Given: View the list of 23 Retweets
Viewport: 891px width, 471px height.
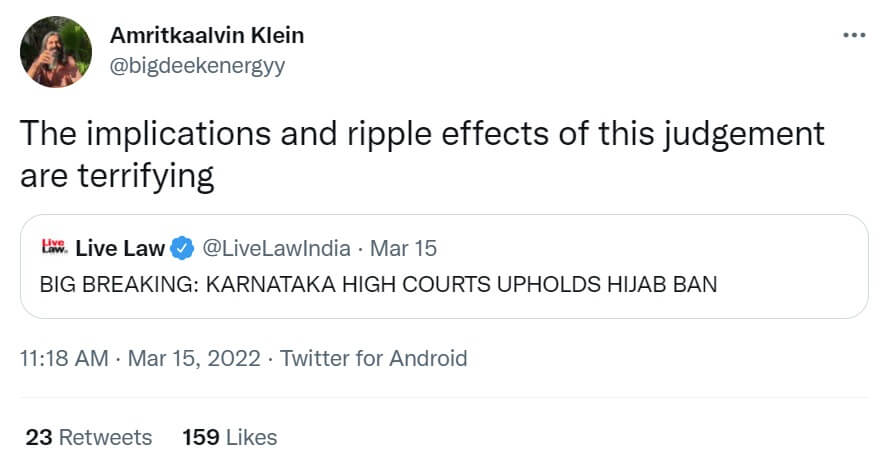Looking at the screenshot, I should tap(88, 437).
